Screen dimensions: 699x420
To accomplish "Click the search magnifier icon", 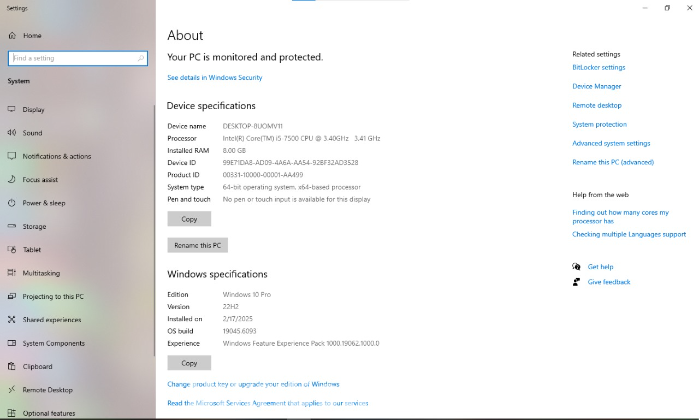I will coord(140,58).
